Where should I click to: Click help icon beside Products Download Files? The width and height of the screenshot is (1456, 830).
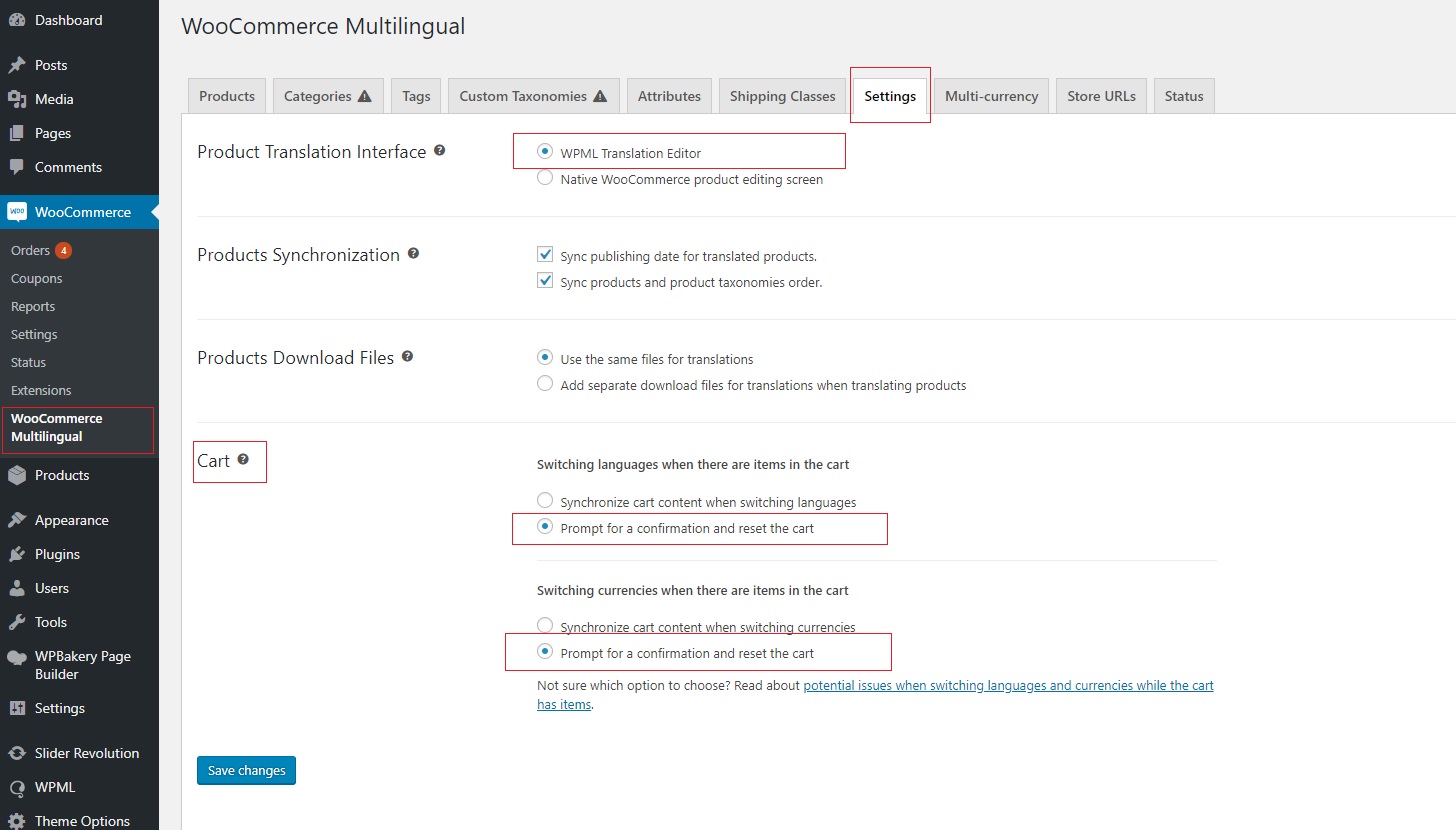click(407, 357)
